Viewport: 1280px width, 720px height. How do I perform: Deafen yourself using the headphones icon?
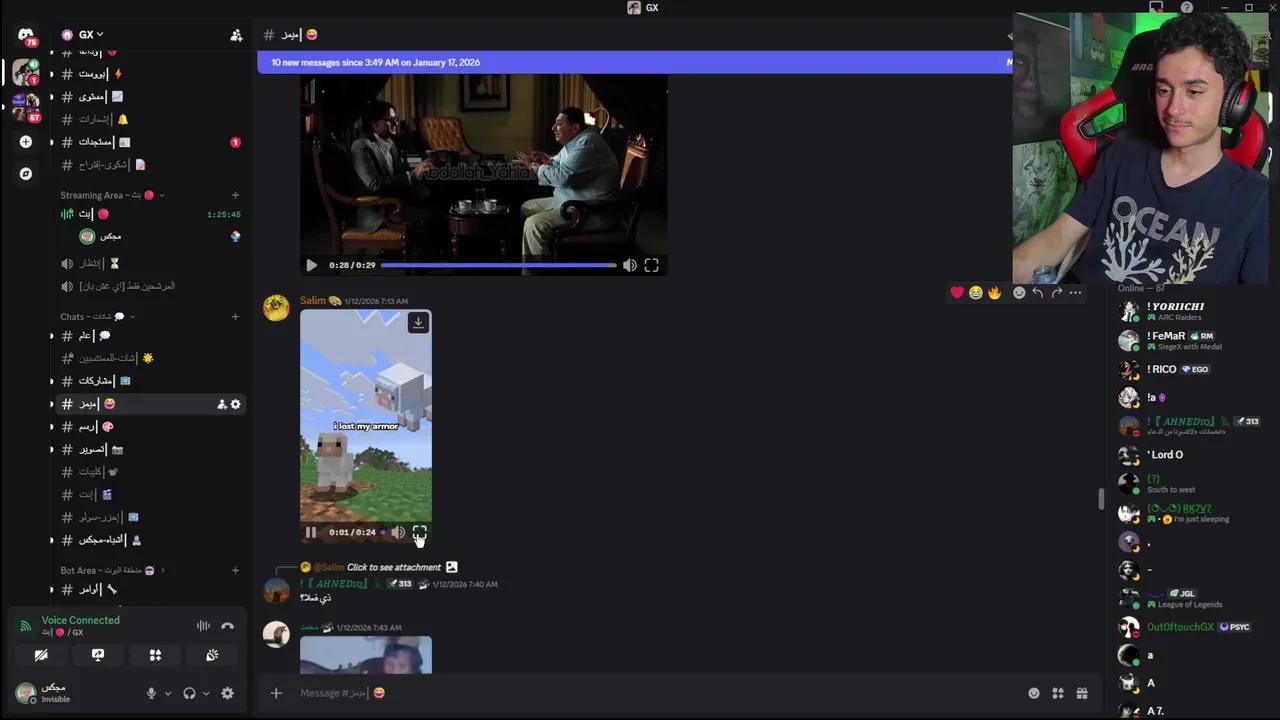point(189,693)
